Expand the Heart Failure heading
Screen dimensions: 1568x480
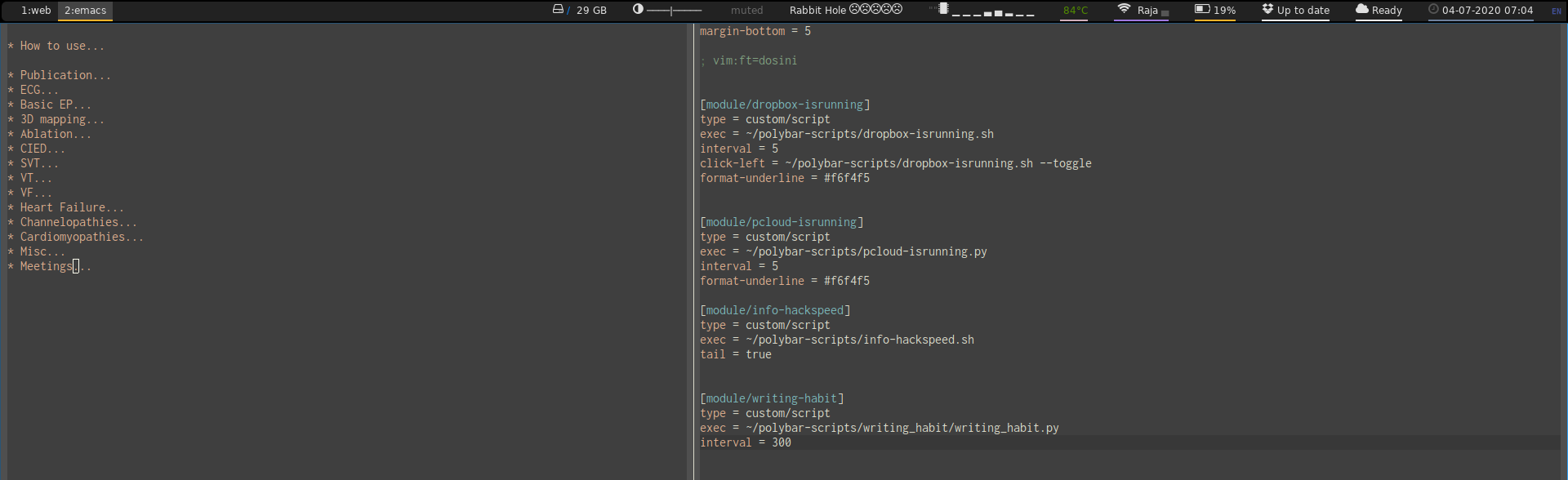point(71,207)
